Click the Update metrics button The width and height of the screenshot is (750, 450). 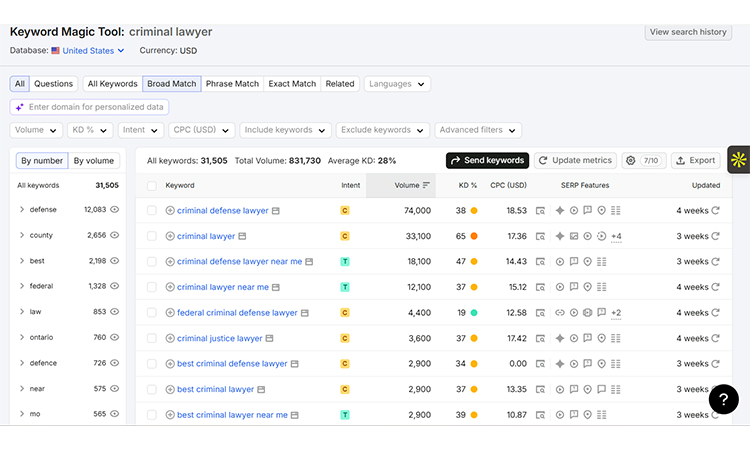click(575, 161)
